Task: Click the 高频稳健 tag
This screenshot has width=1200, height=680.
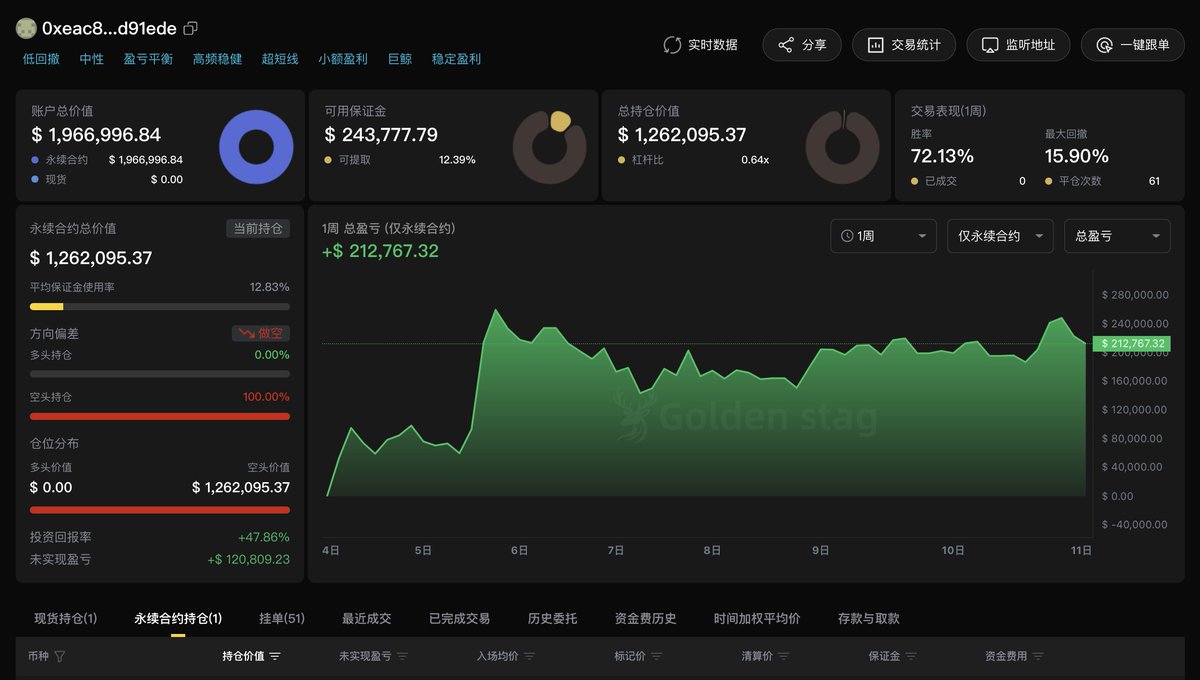Action: point(217,59)
